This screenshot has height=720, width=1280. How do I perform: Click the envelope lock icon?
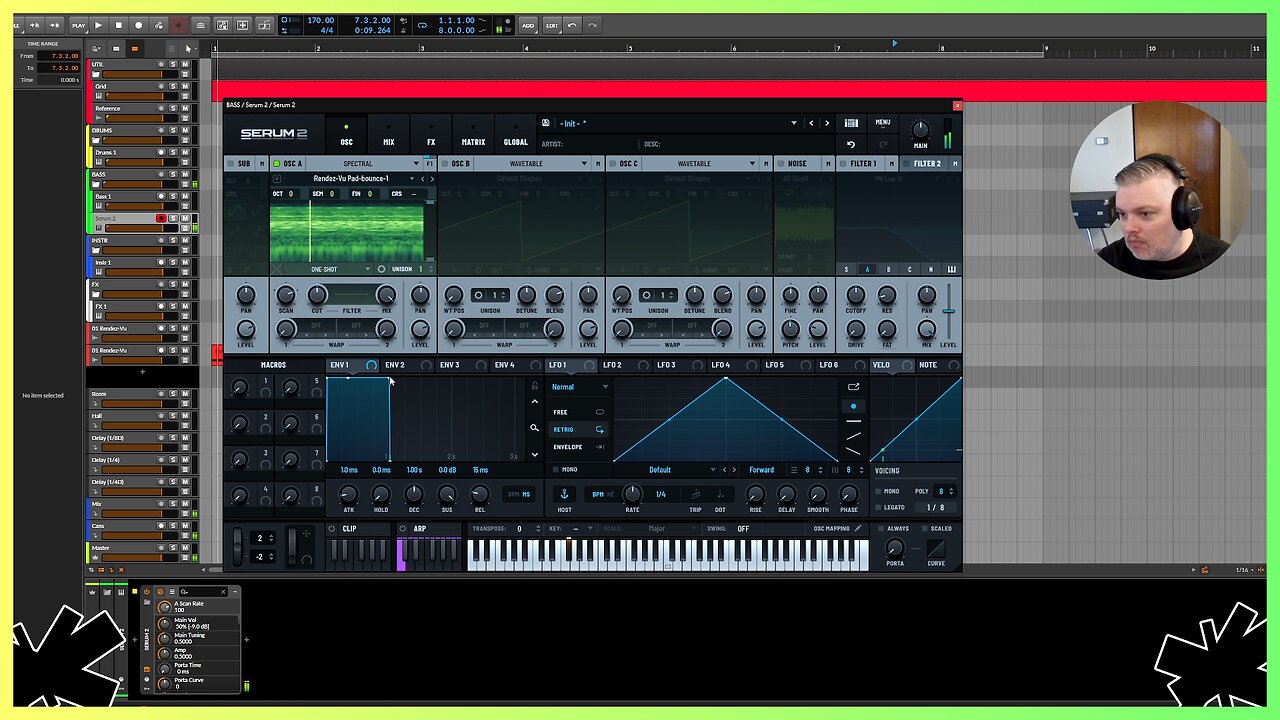click(x=534, y=386)
